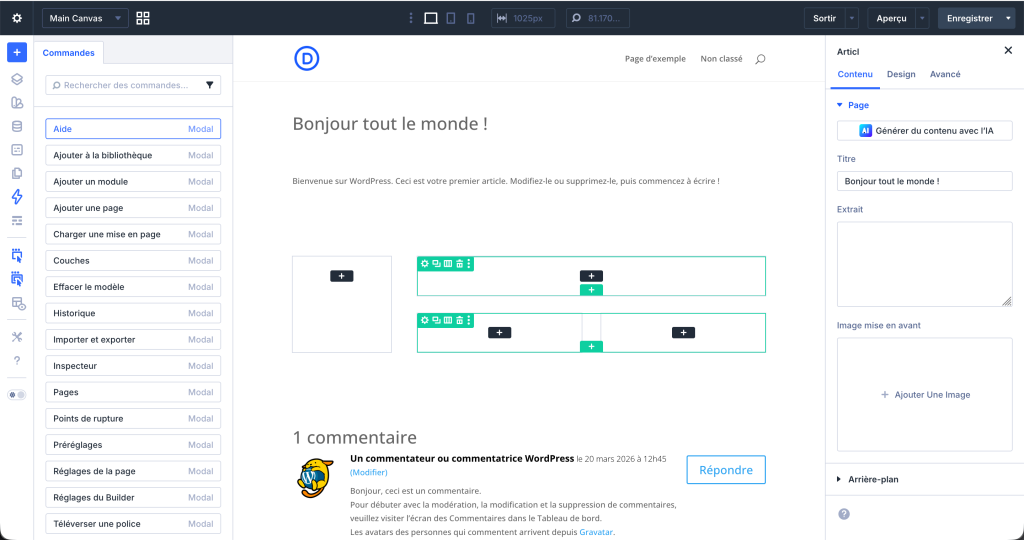Toggle the light/dark mode switch in sidebar
The image size is (1024, 540).
click(x=17, y=395)
